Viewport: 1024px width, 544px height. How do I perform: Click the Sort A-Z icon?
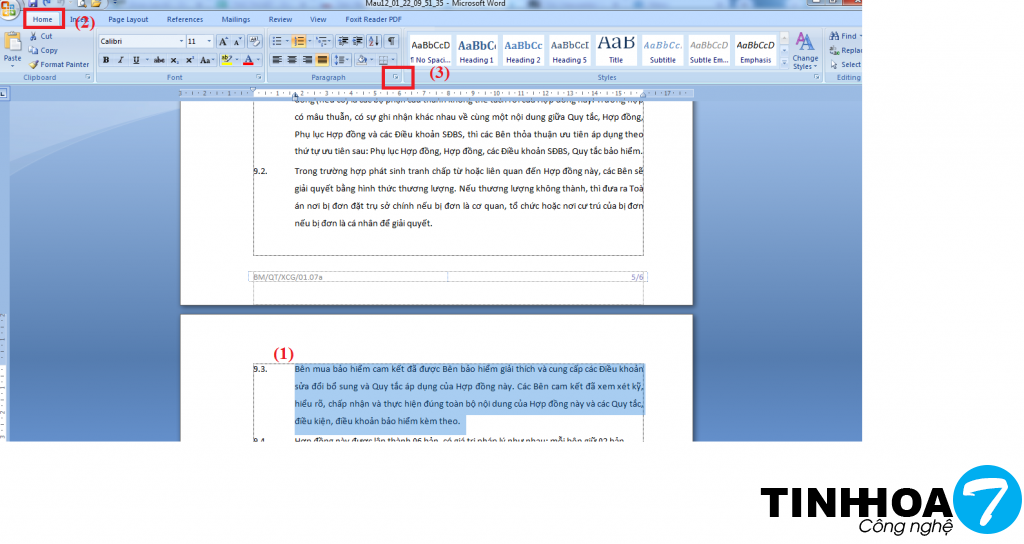tap(374, 41)
